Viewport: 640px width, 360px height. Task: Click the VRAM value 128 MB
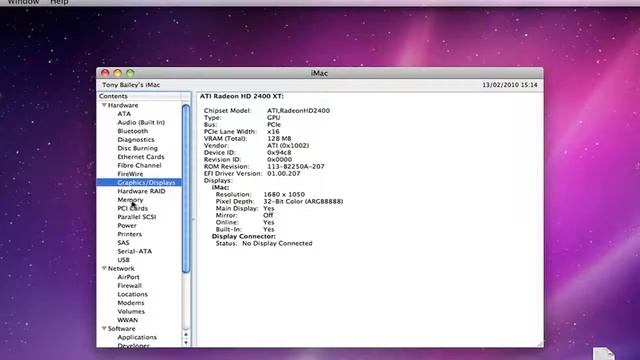[279, 139]
